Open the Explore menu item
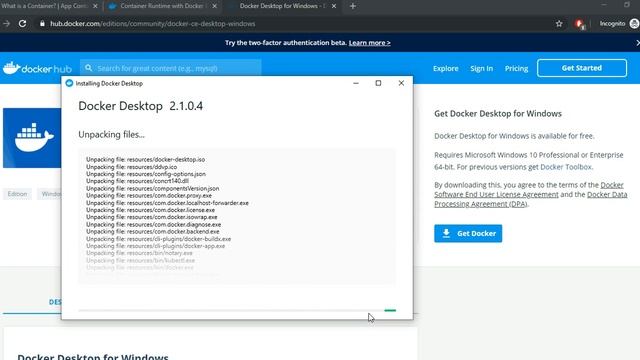The width and height of the screenshot is (640, 360). pyautogui.click(x=445, y=69)
